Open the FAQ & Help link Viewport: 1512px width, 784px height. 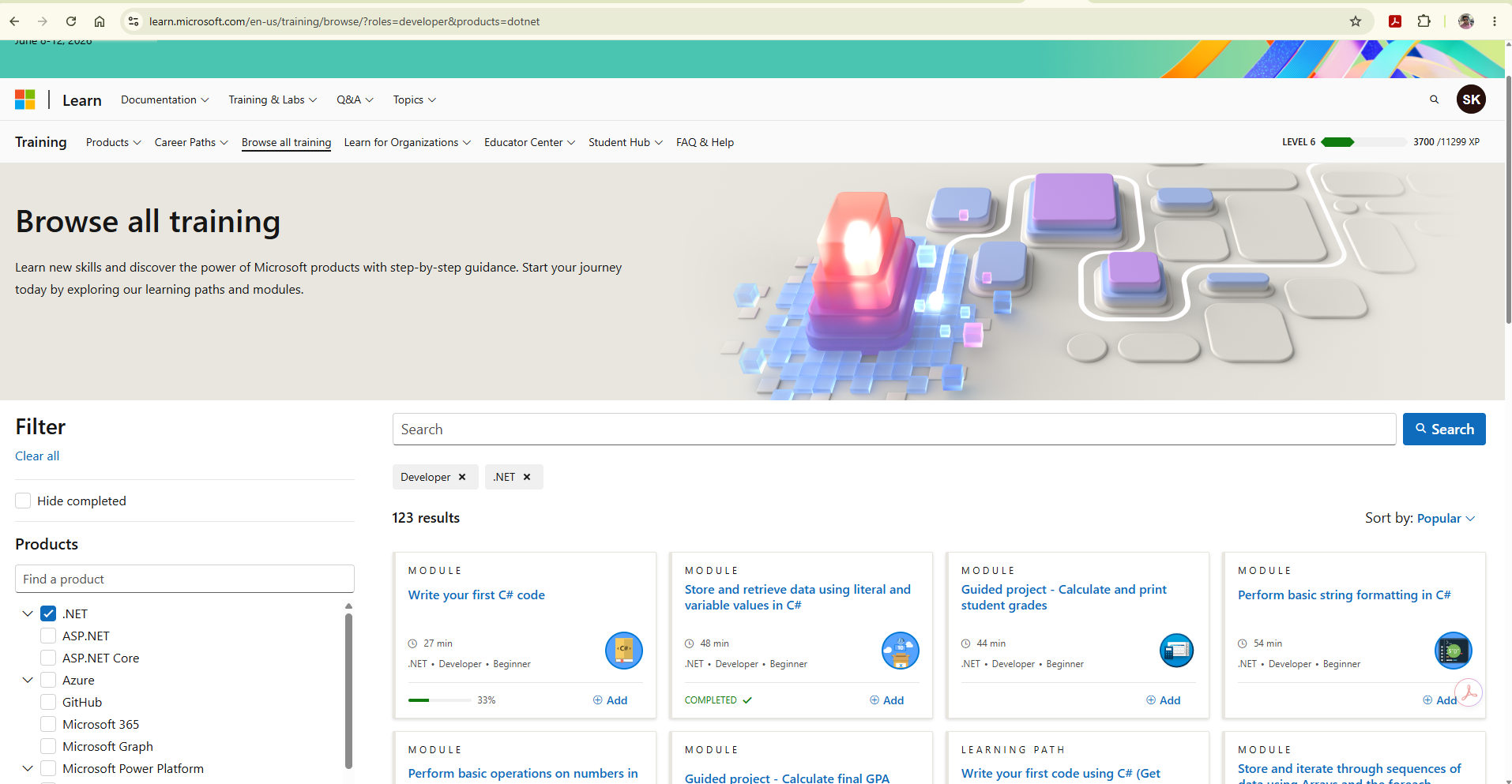point(705,142)
